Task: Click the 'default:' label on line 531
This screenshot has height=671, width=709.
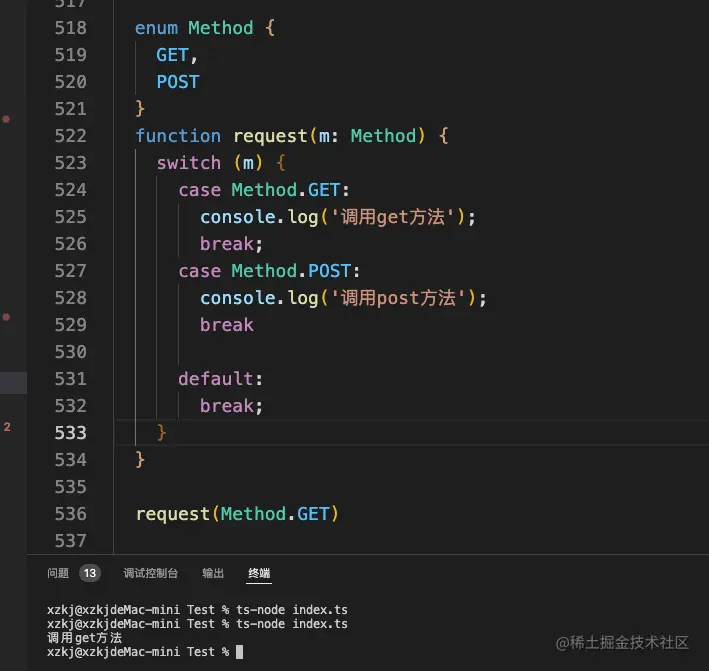Action: click(x=220, y=379)
